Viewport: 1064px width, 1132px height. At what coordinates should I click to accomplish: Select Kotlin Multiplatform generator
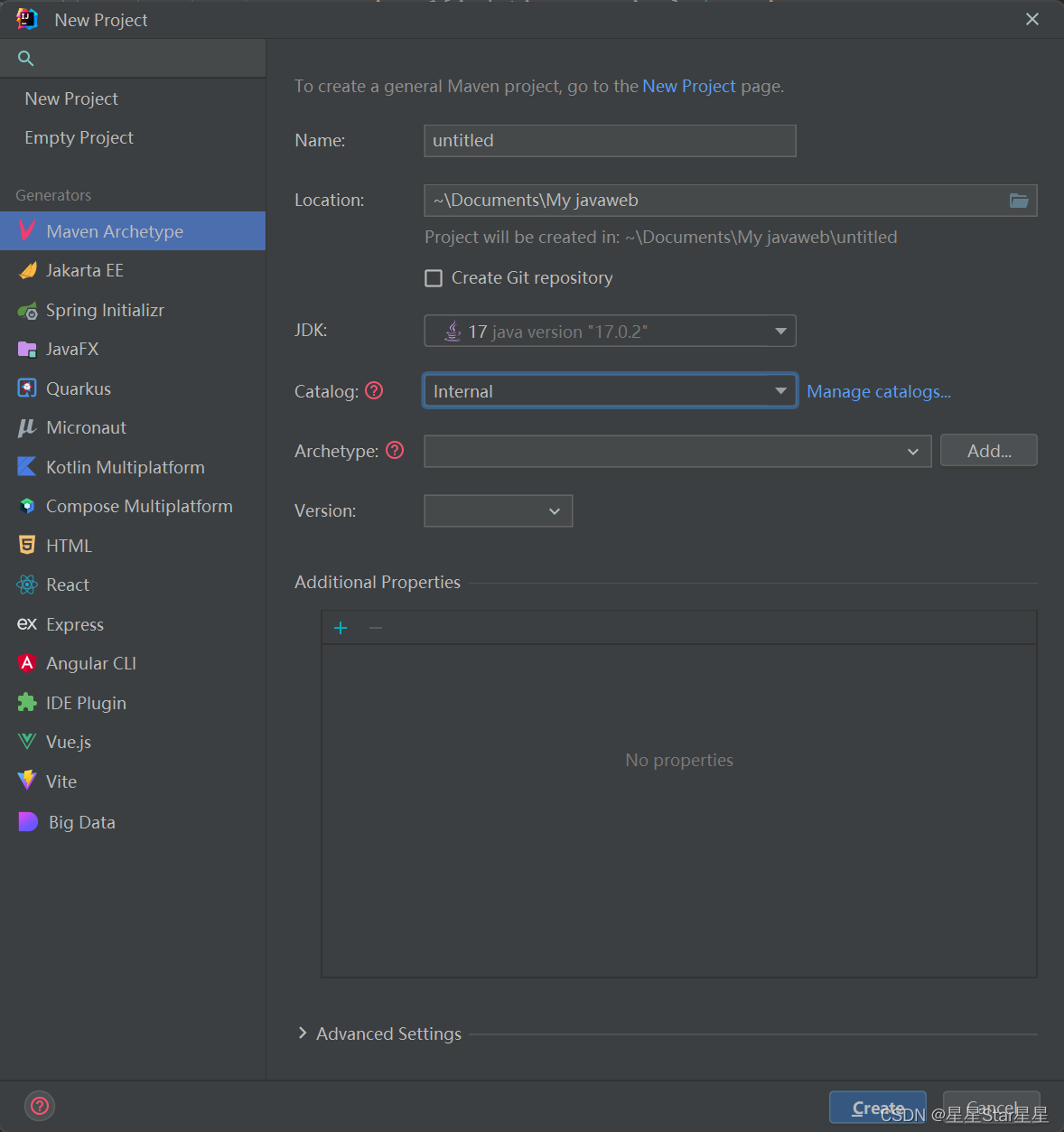click(x=133, y=467)
